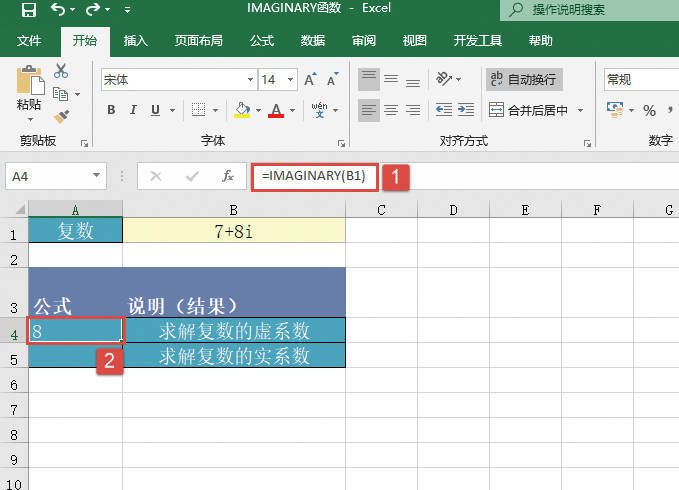Select the Format Painter brush icon
679x490 pixels.
[61, 116]
